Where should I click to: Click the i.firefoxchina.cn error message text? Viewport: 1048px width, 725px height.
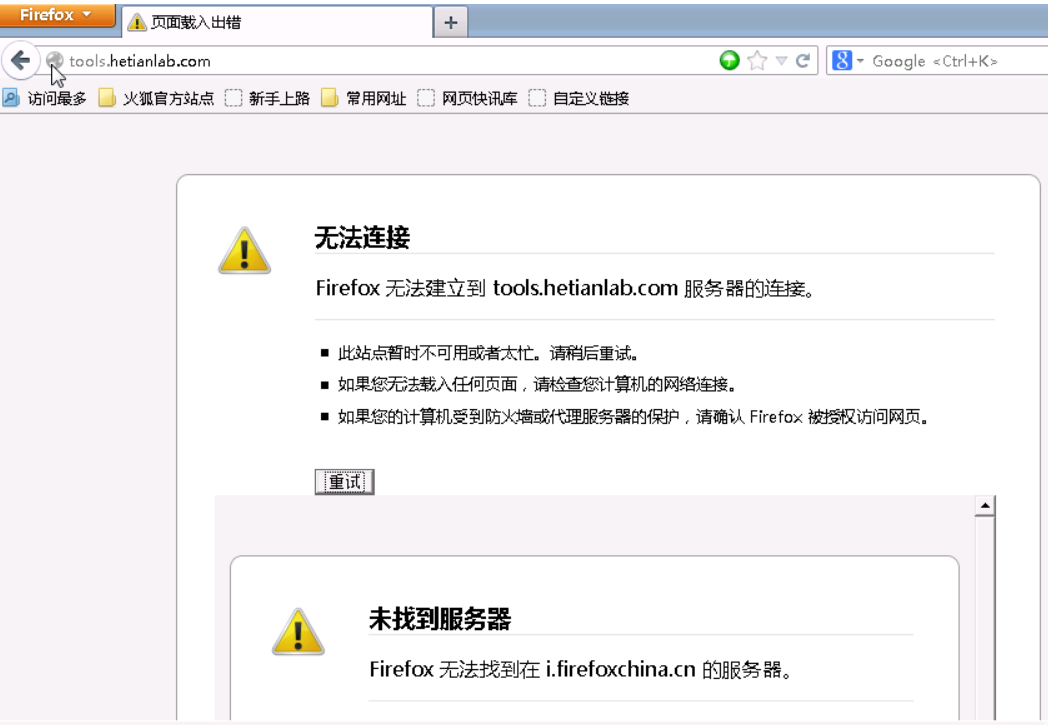pos(581,669)
